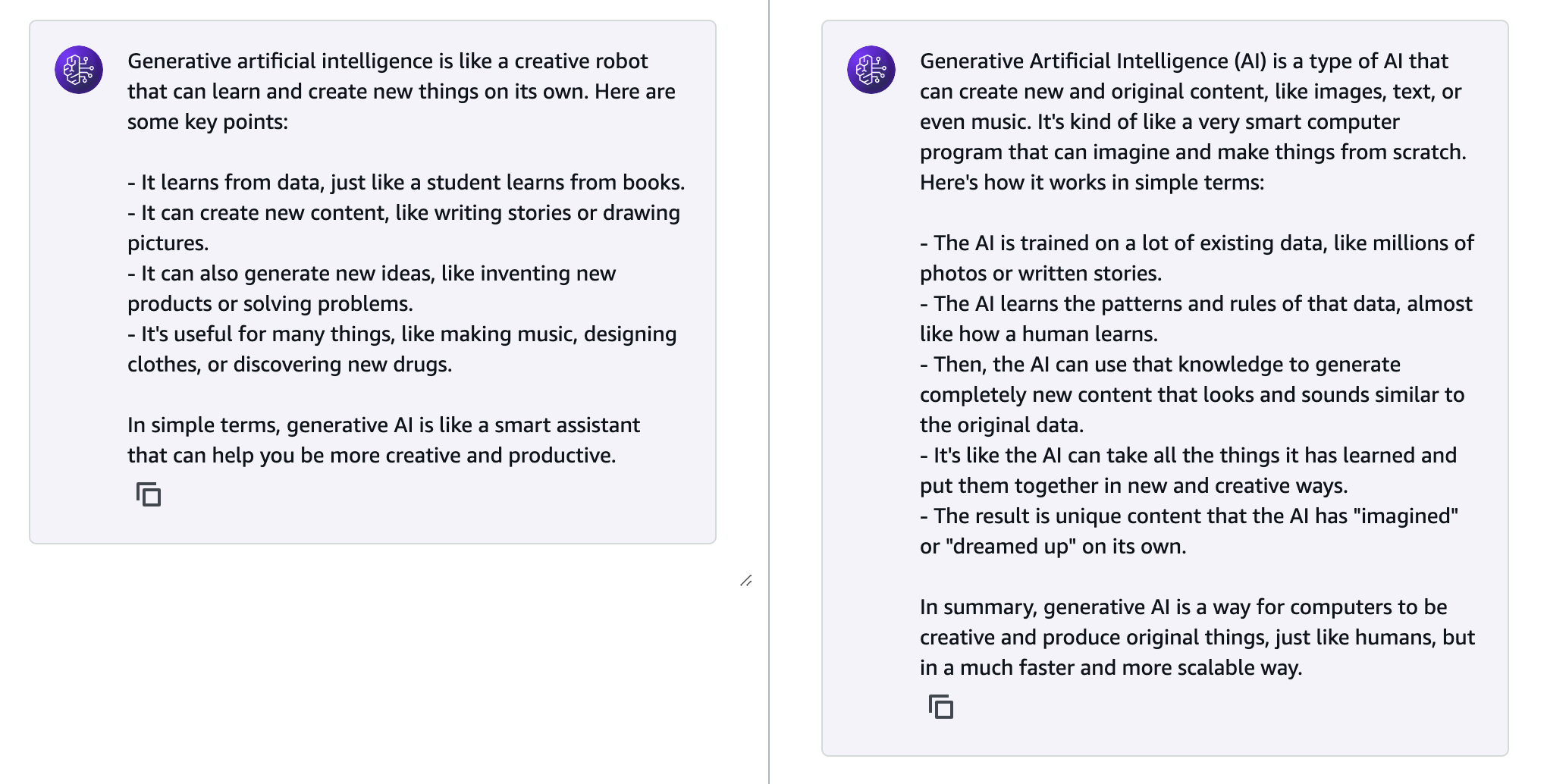This screenshot has width=1547, height=784.
Task: Click bullet about making music, designing clothes
Action: (x=402, y=349)
